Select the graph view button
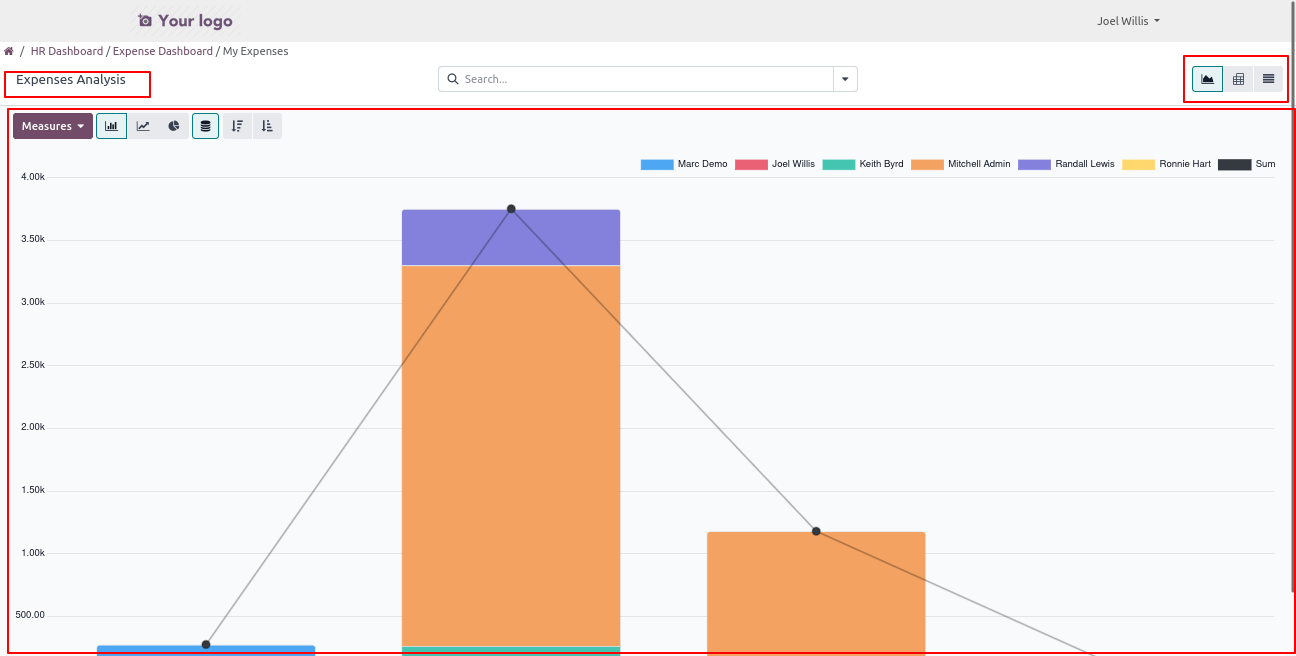The image size is (1296, 656). click(1207, 79)
